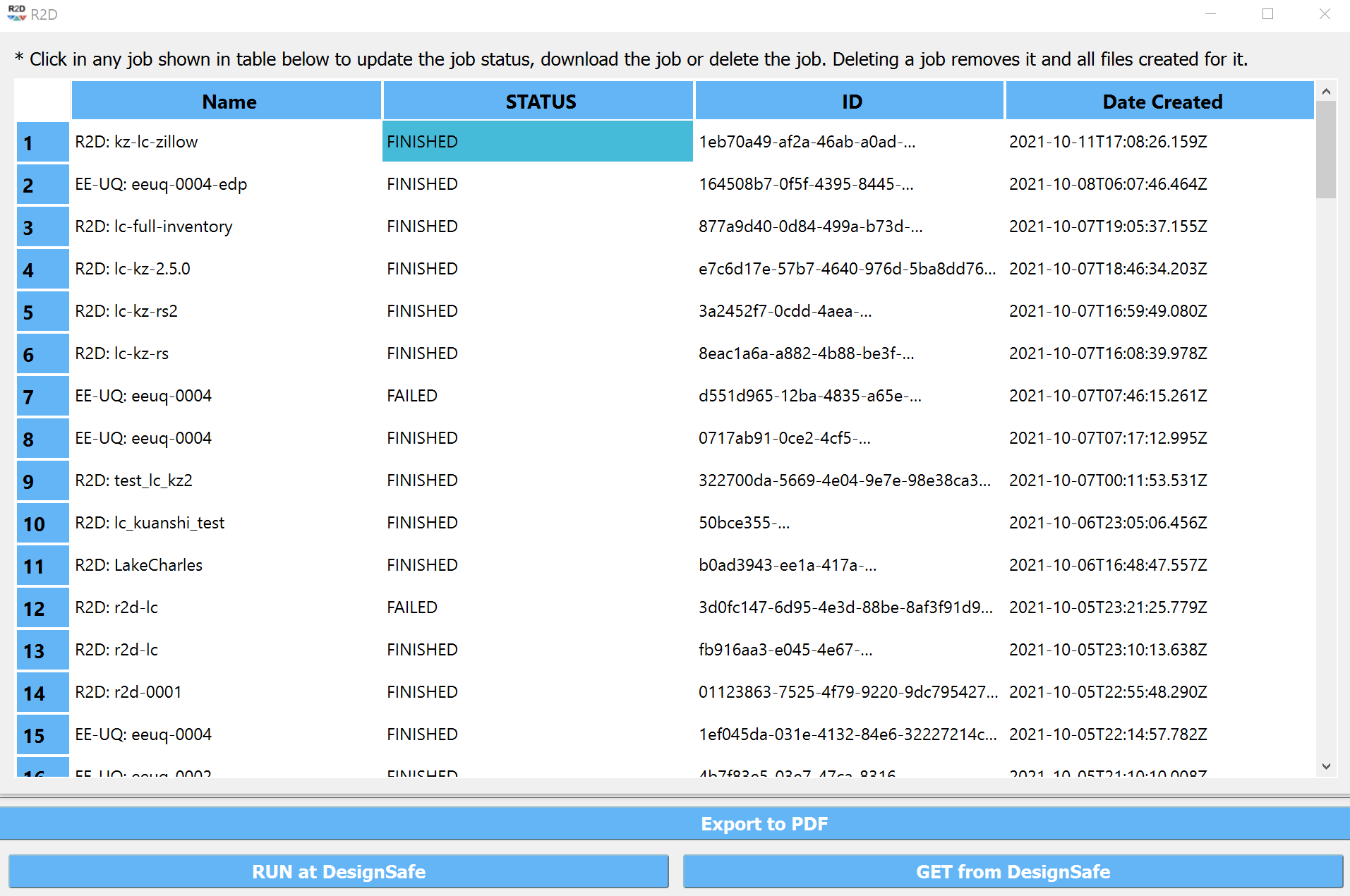
Task: Select row header number 7
Action: (43, 396)
